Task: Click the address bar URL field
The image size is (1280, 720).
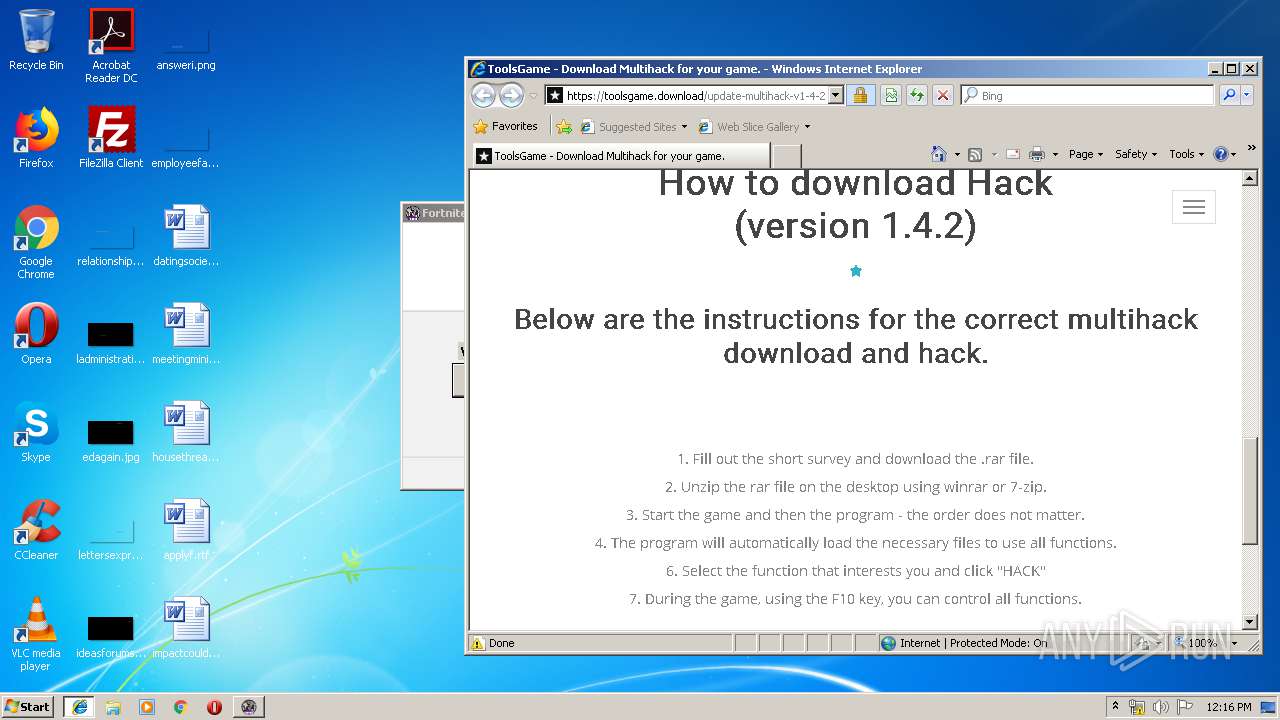Action: tap(695, 96)
